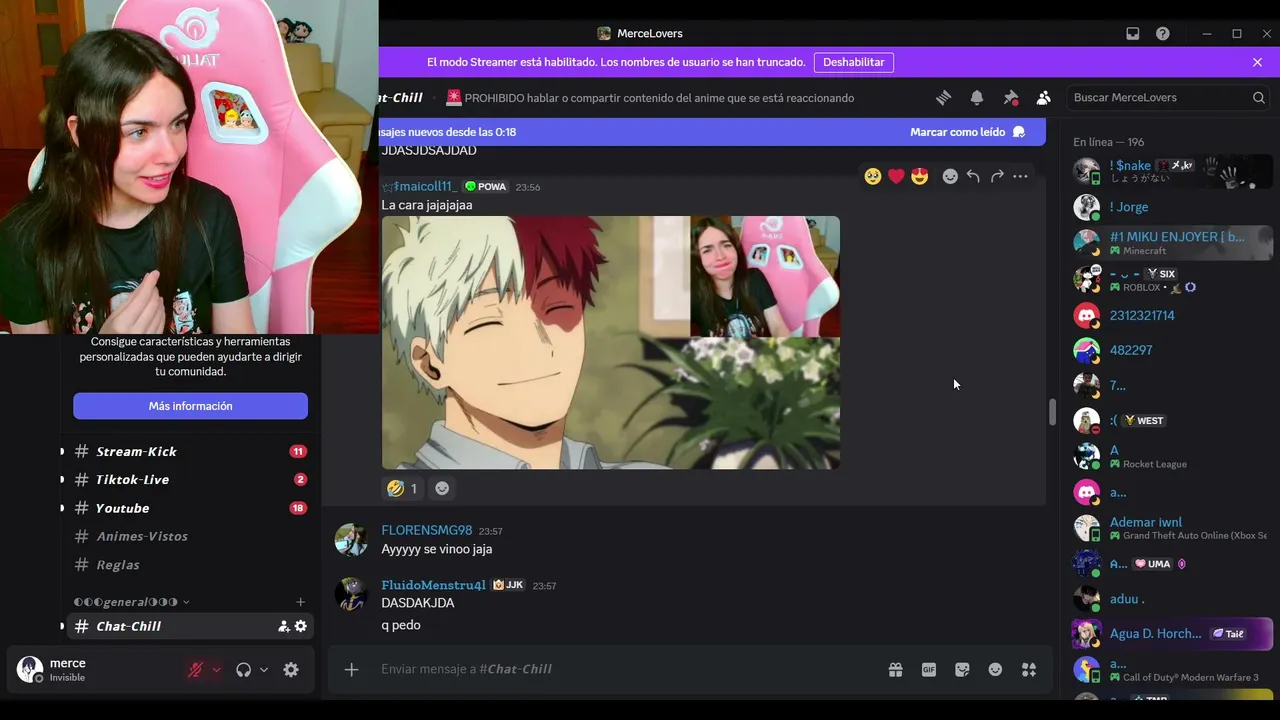Open member aduu .

tap(1172, 599)
